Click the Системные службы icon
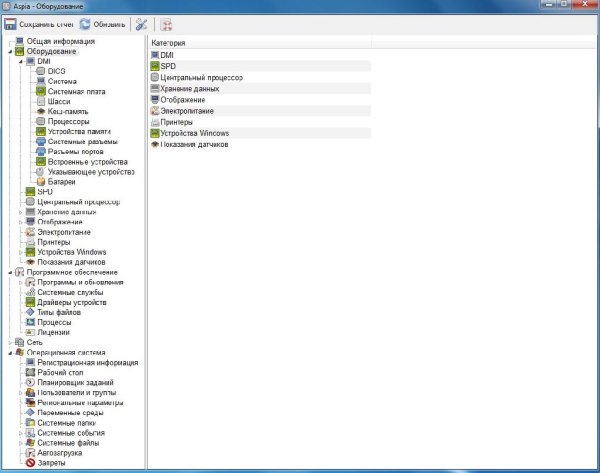 click(x=30, y=292)
